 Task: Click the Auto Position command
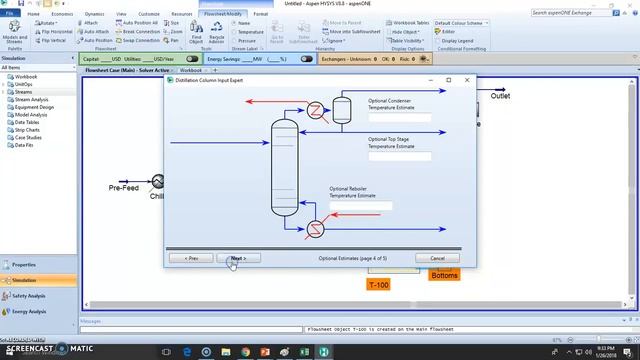[95, 40]
